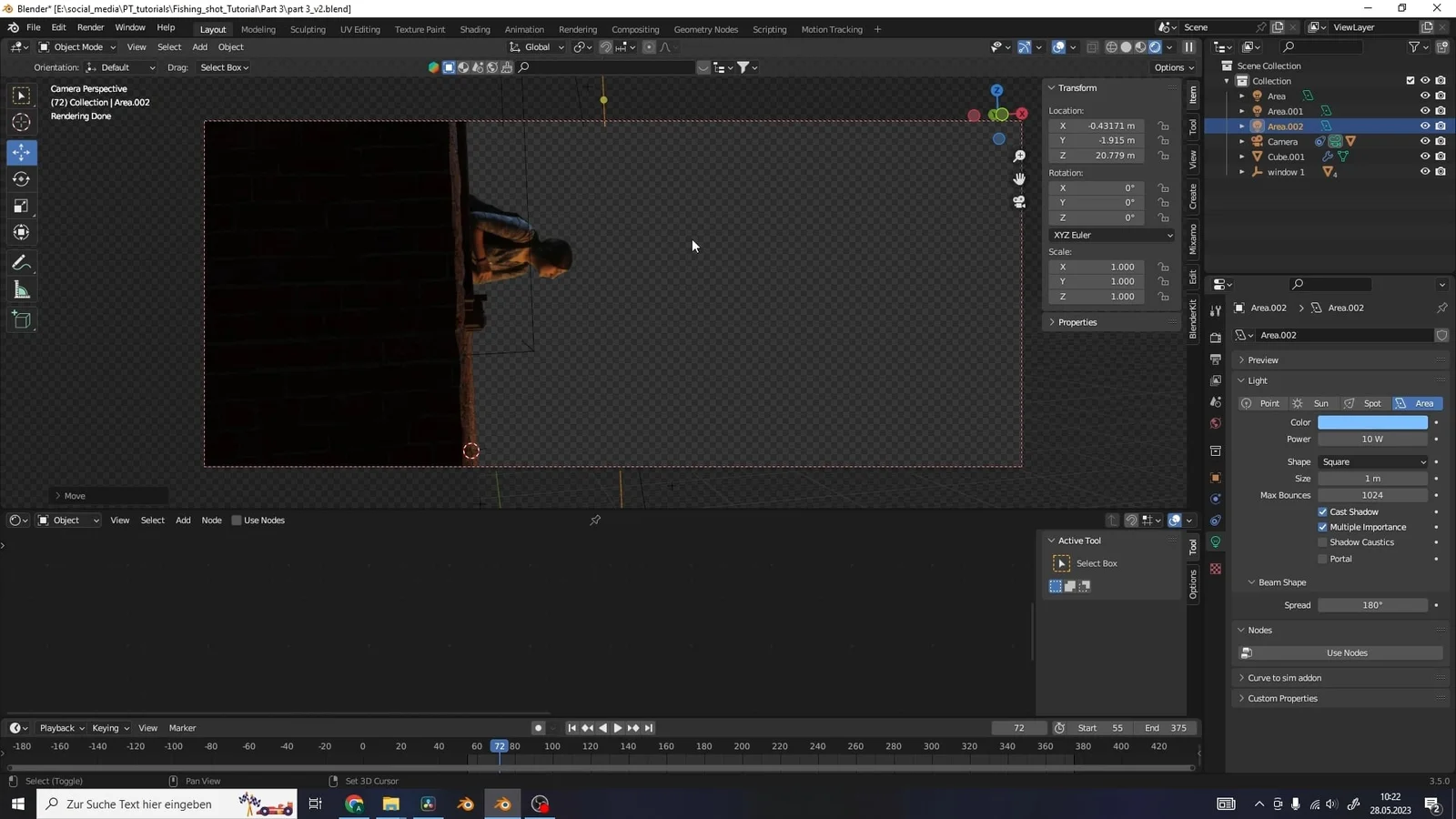Open the Shape dropdown showing Square
The image size is (1456, 819).
[x=1373, y=461]
